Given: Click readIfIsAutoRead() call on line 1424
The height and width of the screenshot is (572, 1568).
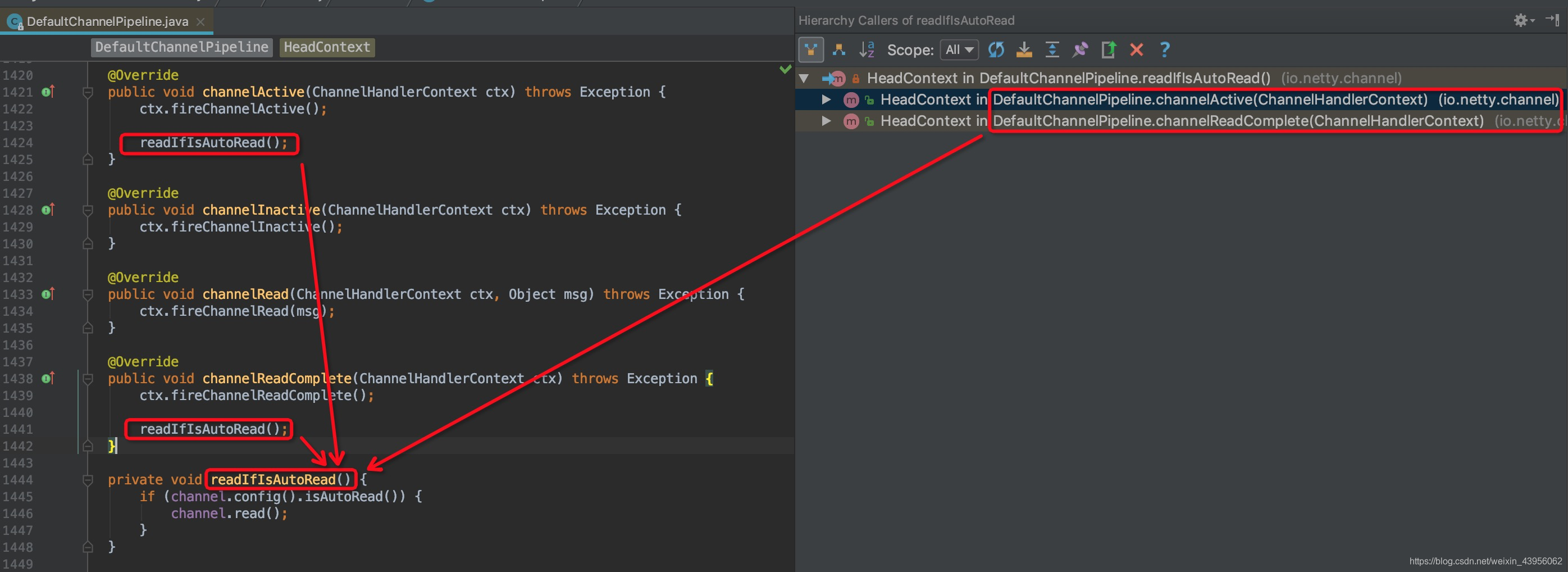Looking at the screenshot, I should click(x=213, y=143).
